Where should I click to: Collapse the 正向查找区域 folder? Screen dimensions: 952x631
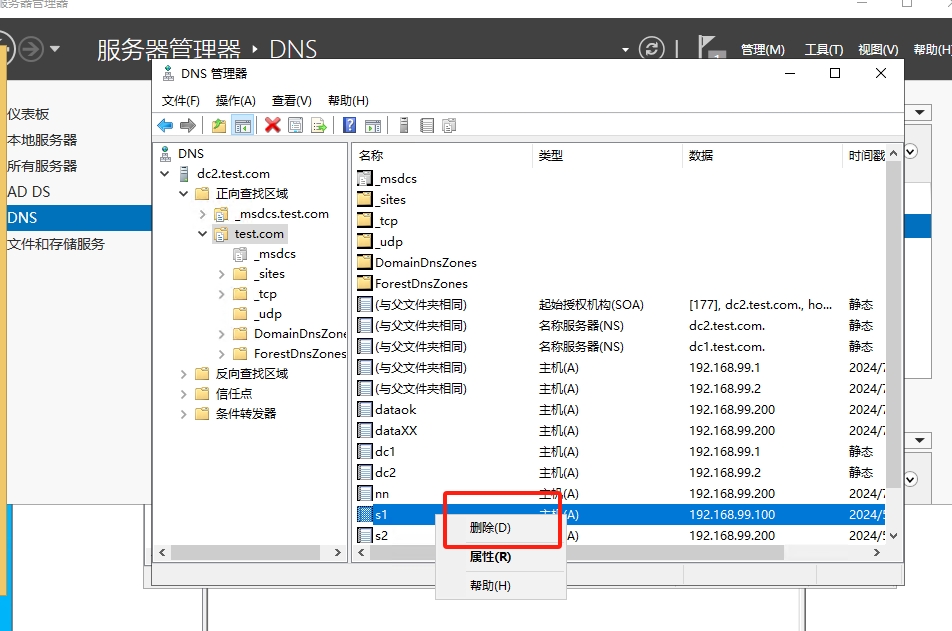(x=183, y=194)
